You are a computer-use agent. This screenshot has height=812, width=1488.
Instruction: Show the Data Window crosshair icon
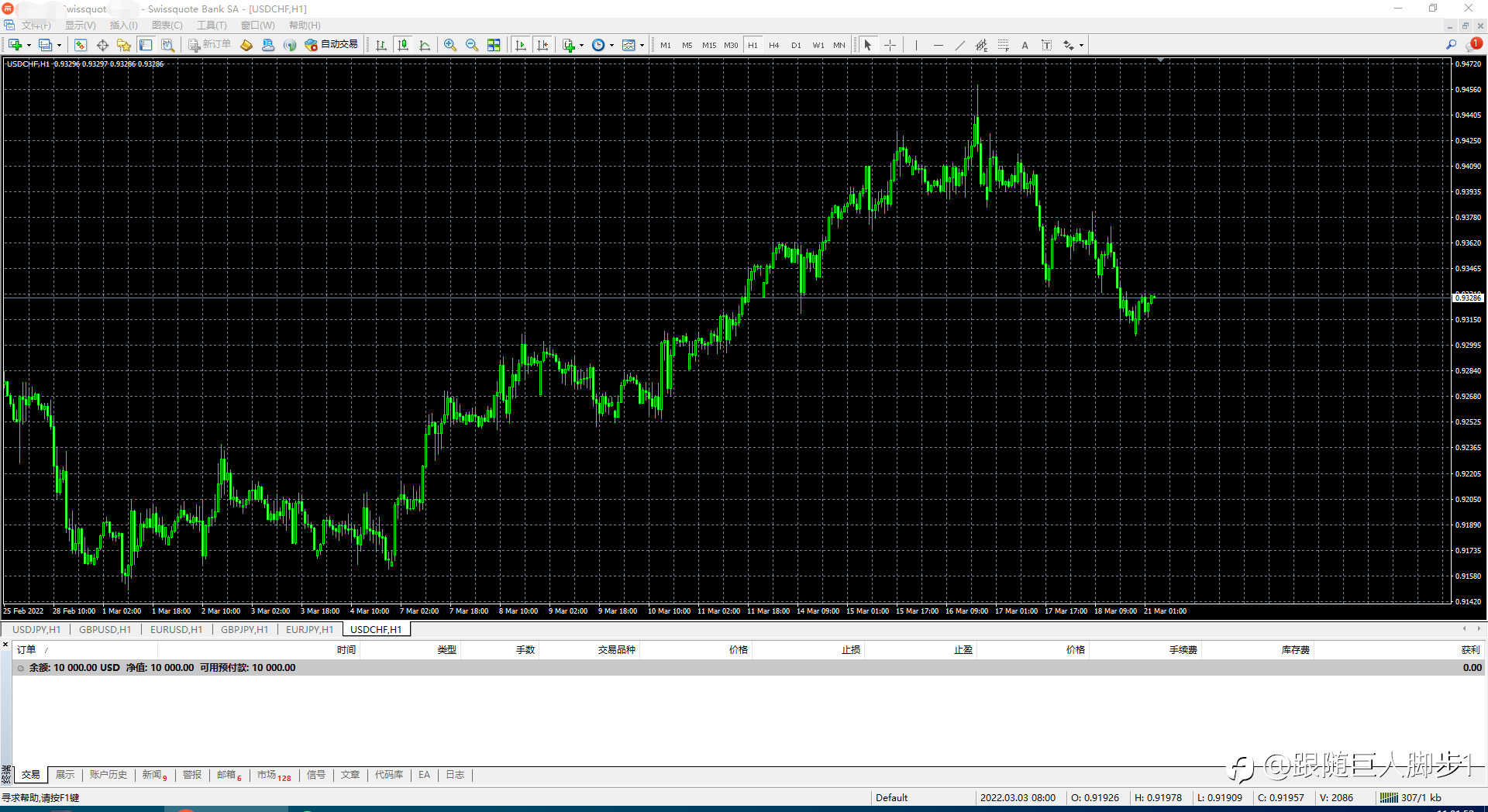[102, 45]
